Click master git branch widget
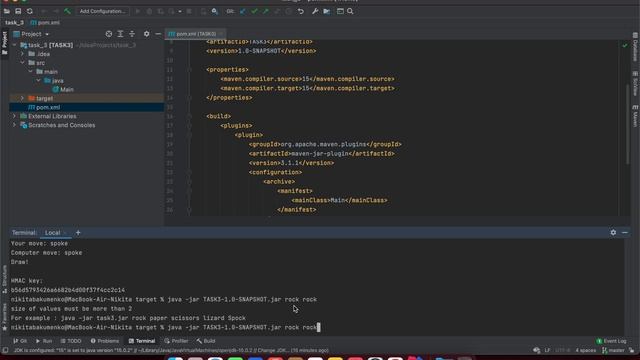 coord(613,350)
